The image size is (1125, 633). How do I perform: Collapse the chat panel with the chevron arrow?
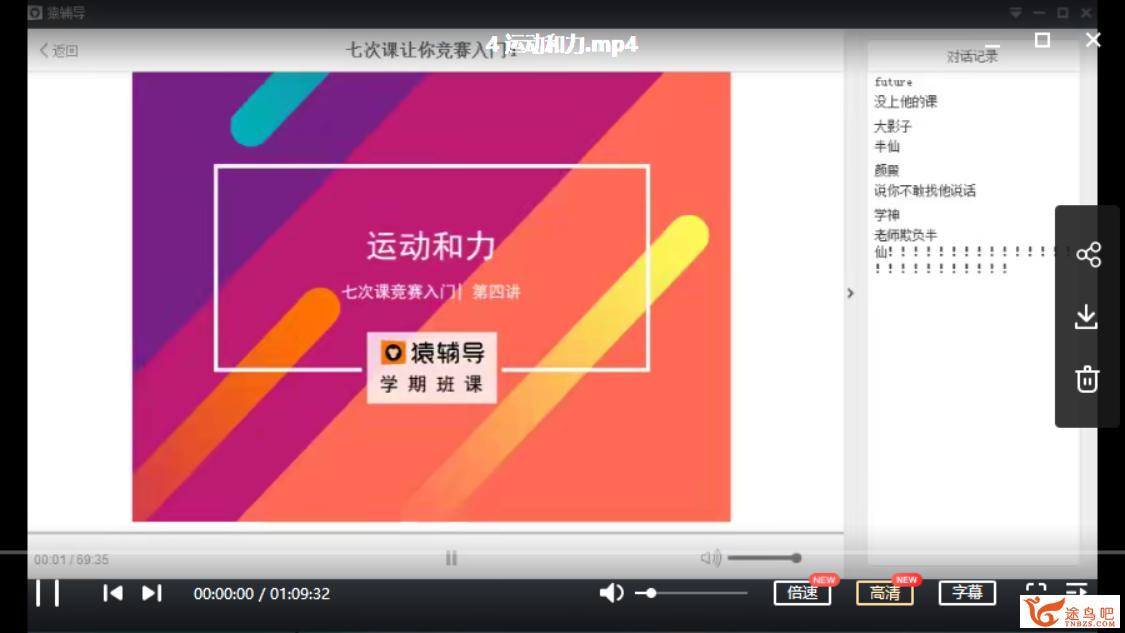[x=850, y=293]
